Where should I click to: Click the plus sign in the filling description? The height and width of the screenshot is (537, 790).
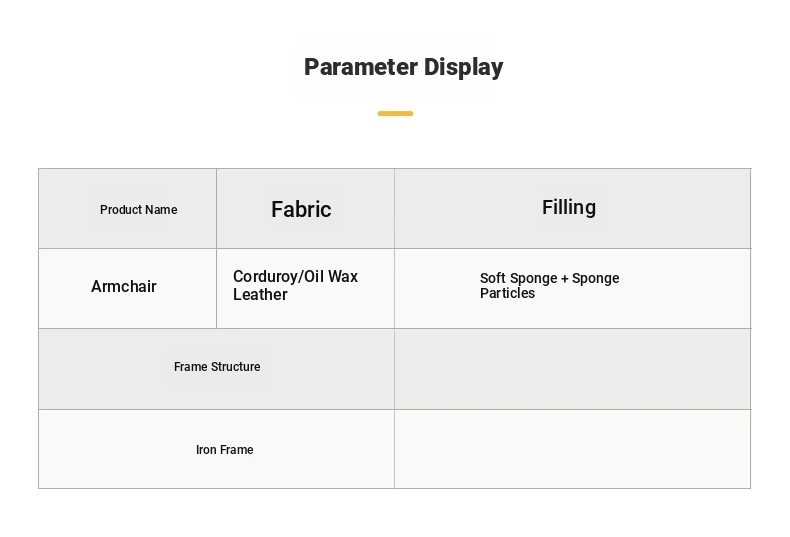[565, 279]
